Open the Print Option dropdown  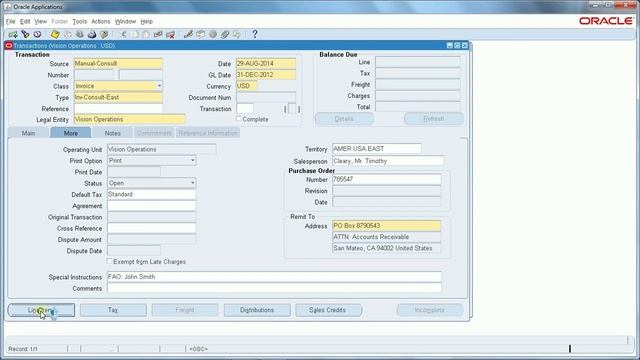click(193, 160)
